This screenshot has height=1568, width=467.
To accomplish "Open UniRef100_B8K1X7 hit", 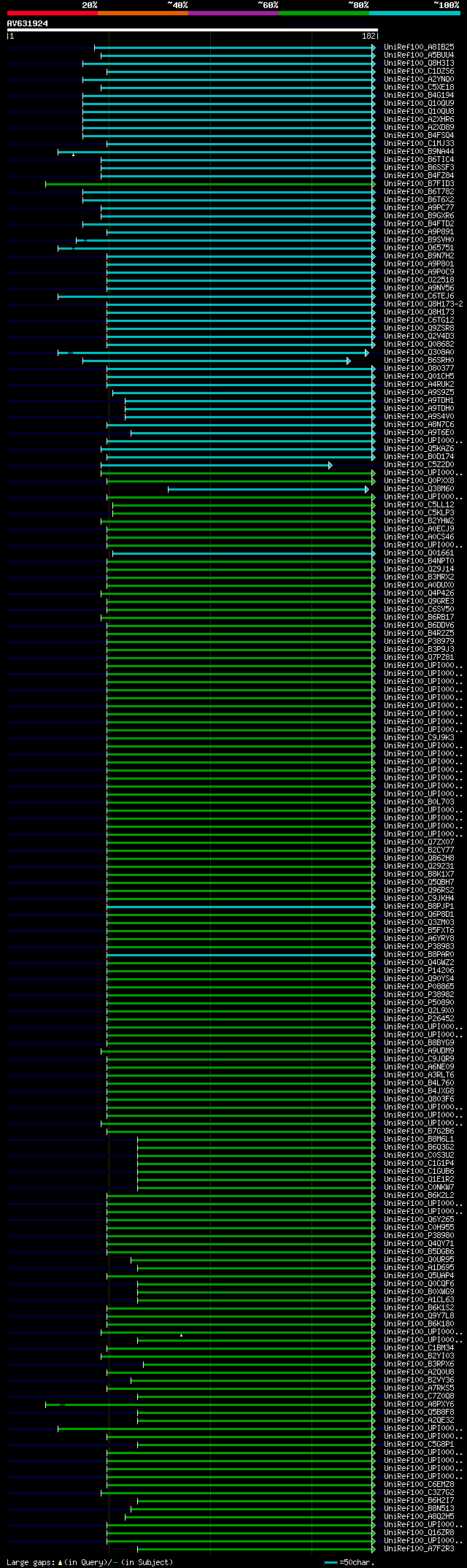I will pyautogui.click(x=419, y=874).
